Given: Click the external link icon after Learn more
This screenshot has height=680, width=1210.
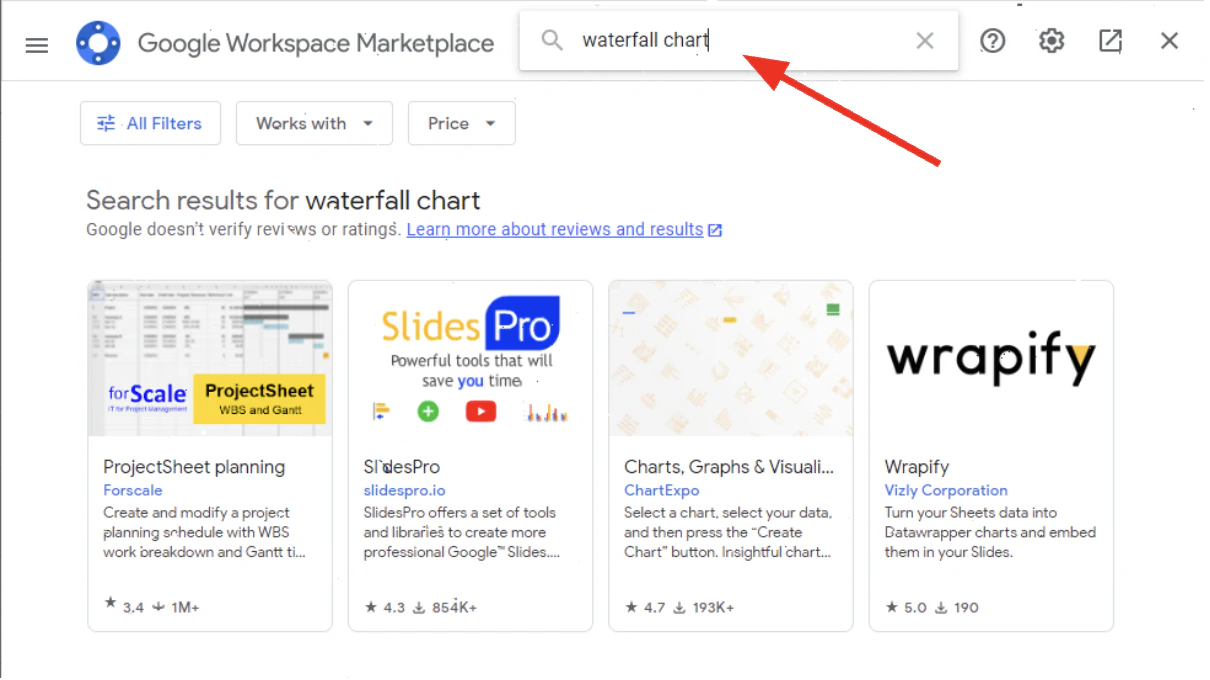Looking at the screenshot, I should [x=715, y=230].
